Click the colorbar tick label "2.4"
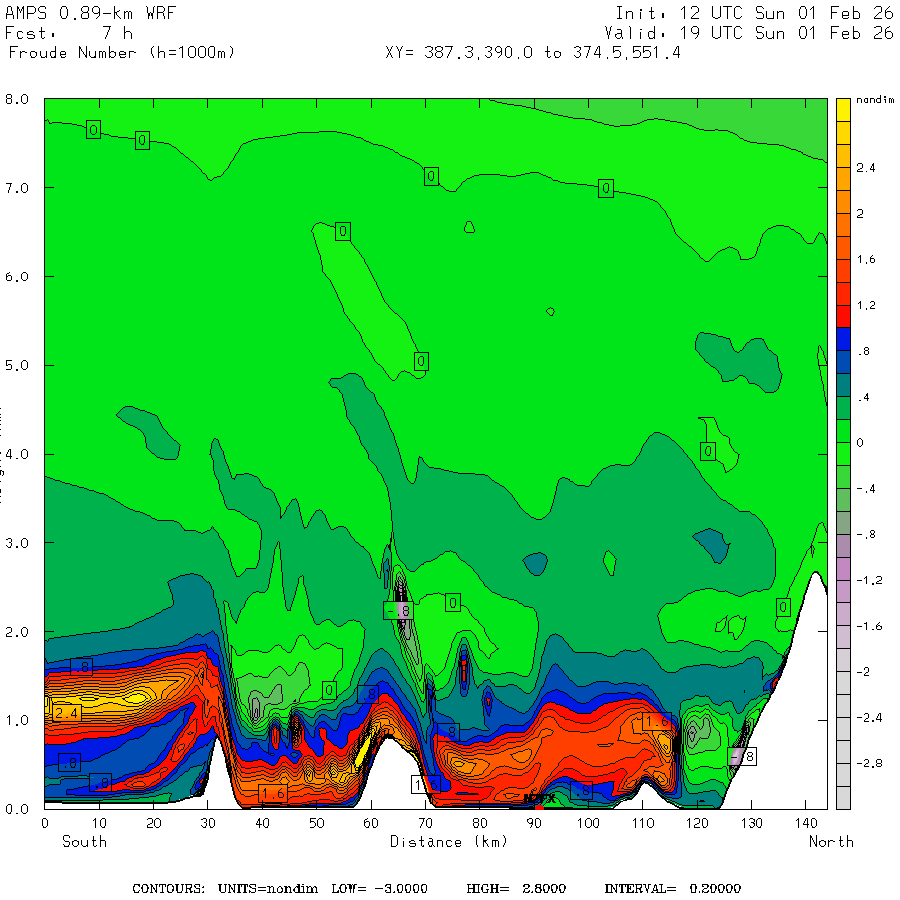 tap(866, 168)
